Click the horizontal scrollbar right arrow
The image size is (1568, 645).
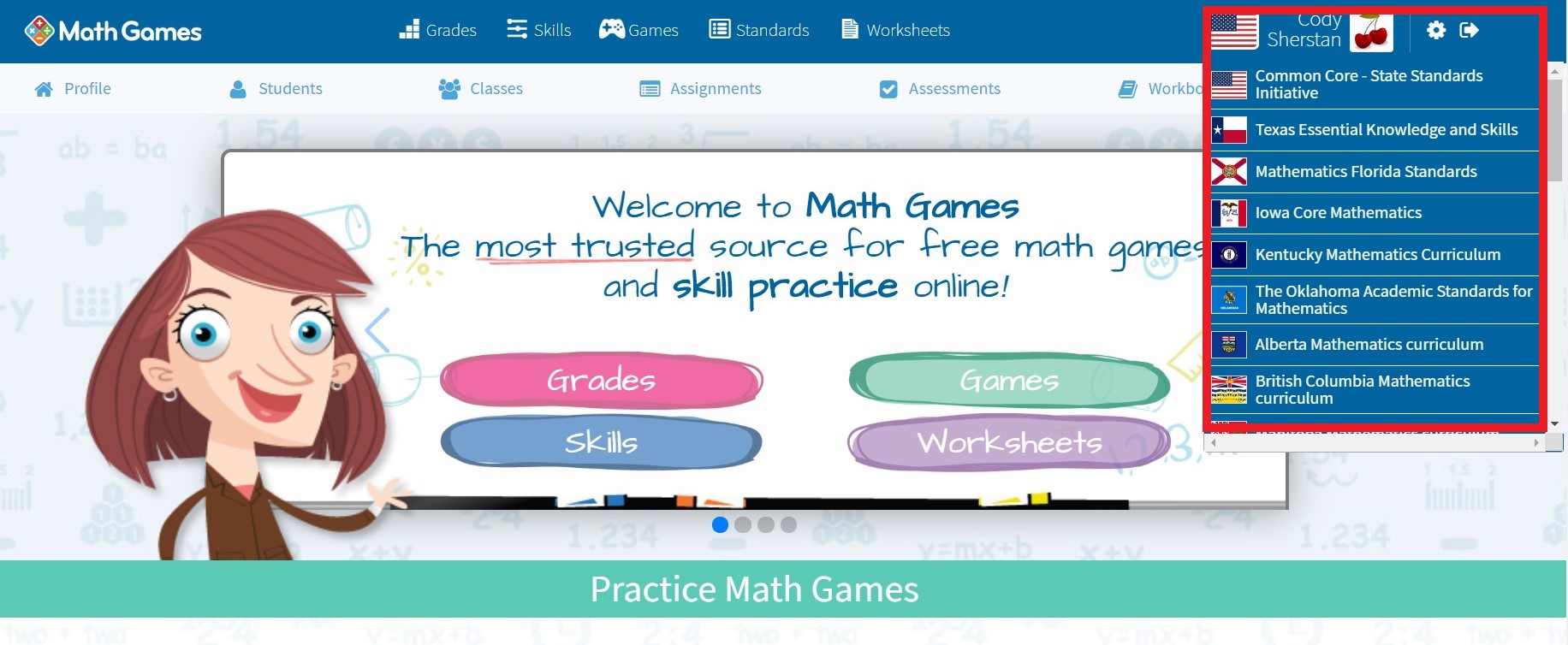click(1536, 443)
